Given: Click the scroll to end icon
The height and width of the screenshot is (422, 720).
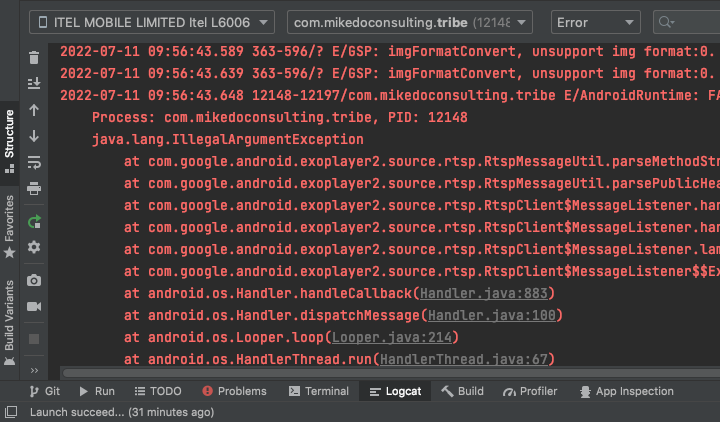Looking at the screenshot, I should click(x=34, y=84).
